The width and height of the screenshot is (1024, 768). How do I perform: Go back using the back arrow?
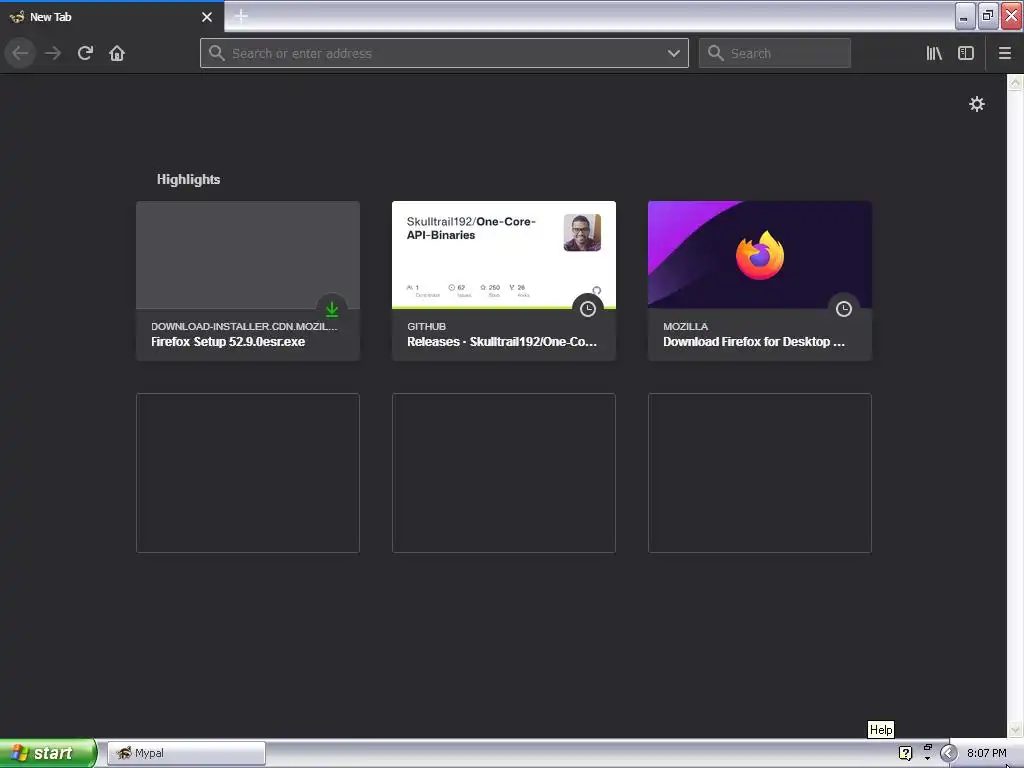pyautogui.click(x=20, y=53)
